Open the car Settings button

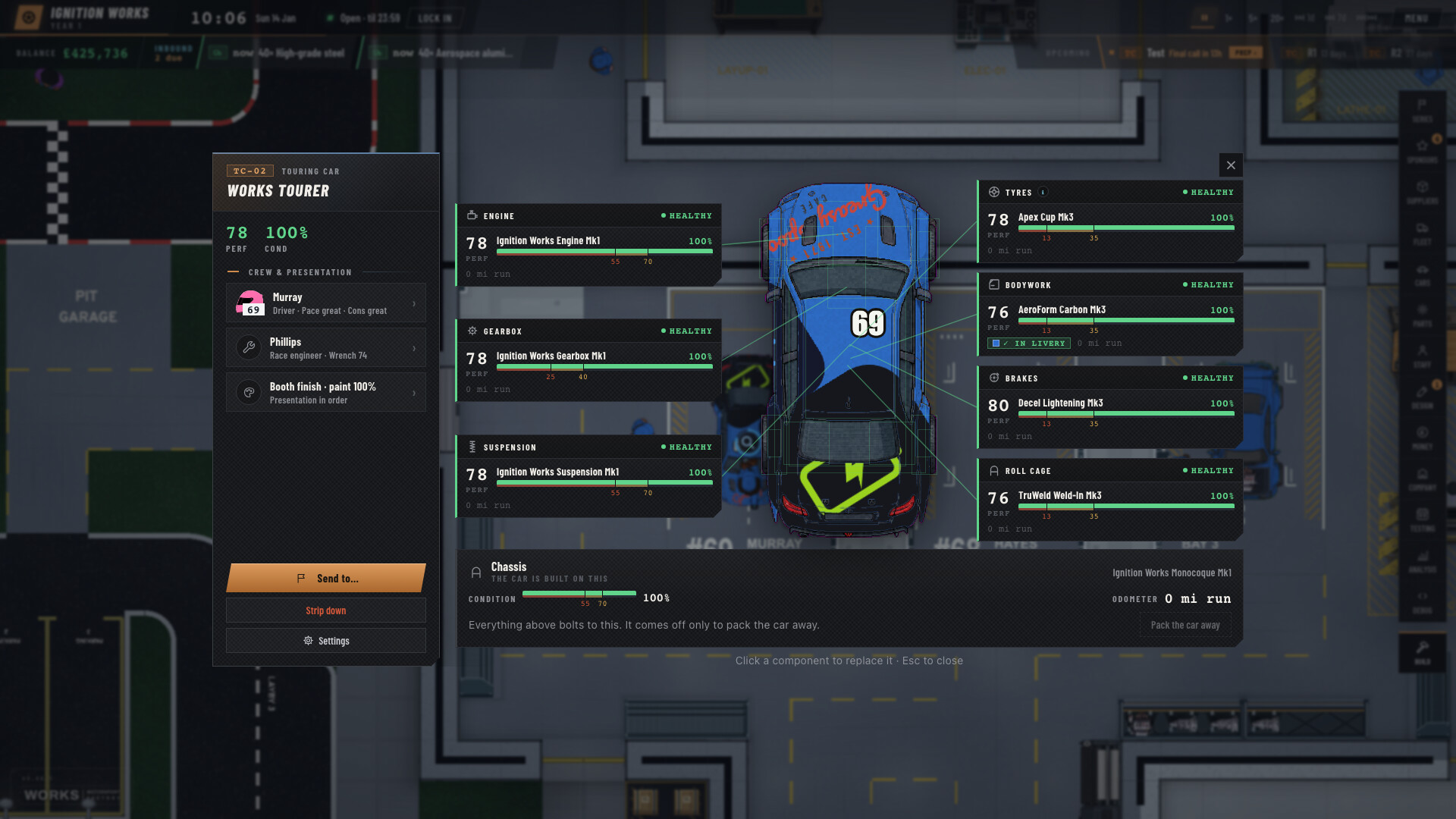pyautogui.click(x=326, y=641)
